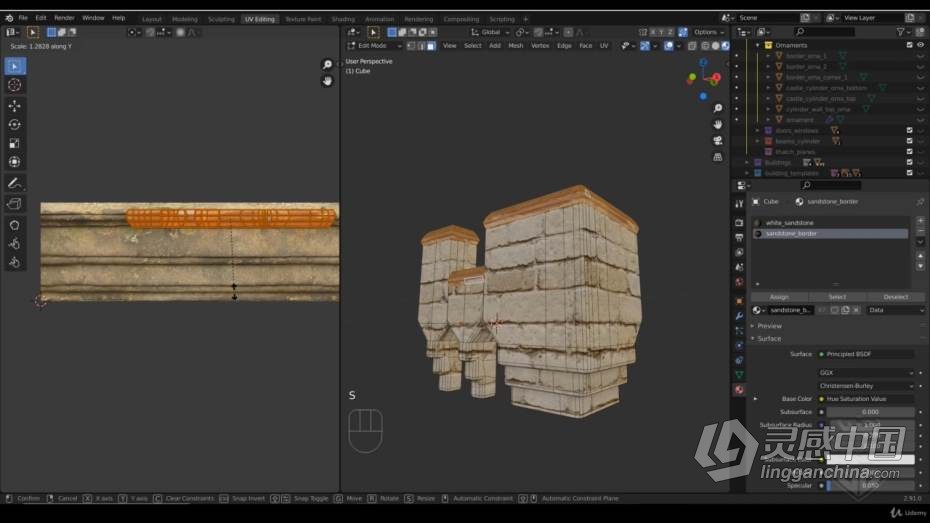Activate the Rotate tool in UV editor
This screenshot has height=523, width=930.
tap(15, 125)
